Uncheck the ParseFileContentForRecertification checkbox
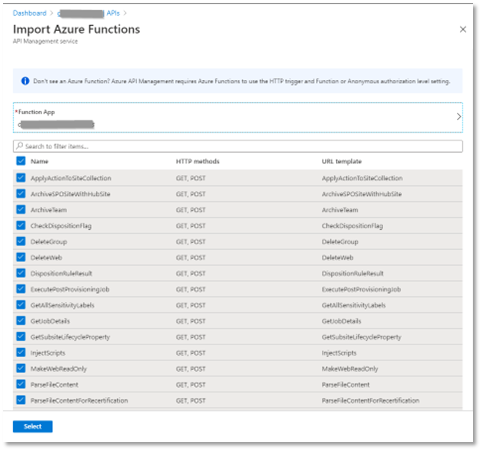This screenshot has height=451, width=482. [x=21, y=400]
